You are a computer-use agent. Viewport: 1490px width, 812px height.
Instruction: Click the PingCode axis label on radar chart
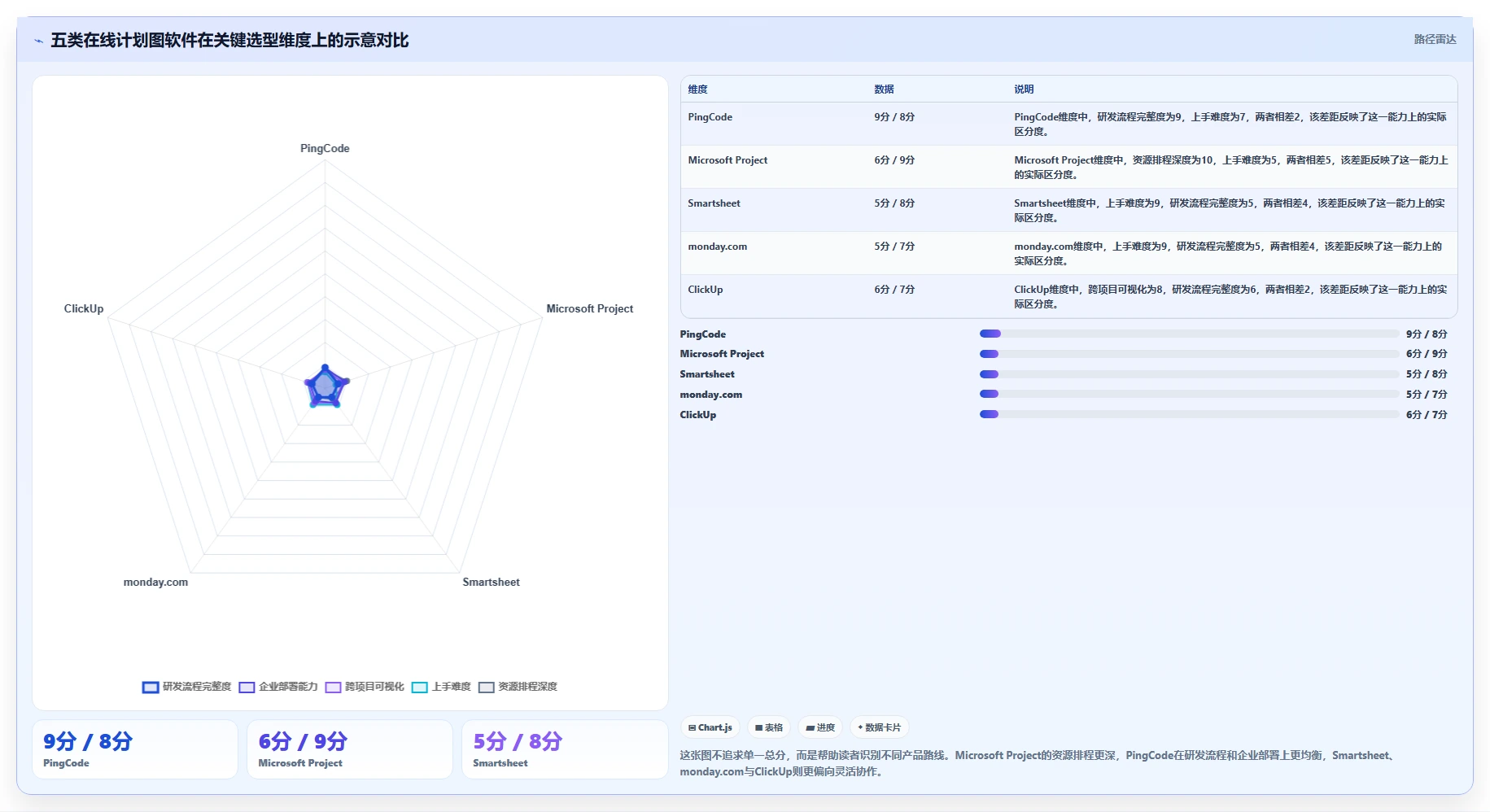point(325,148)
